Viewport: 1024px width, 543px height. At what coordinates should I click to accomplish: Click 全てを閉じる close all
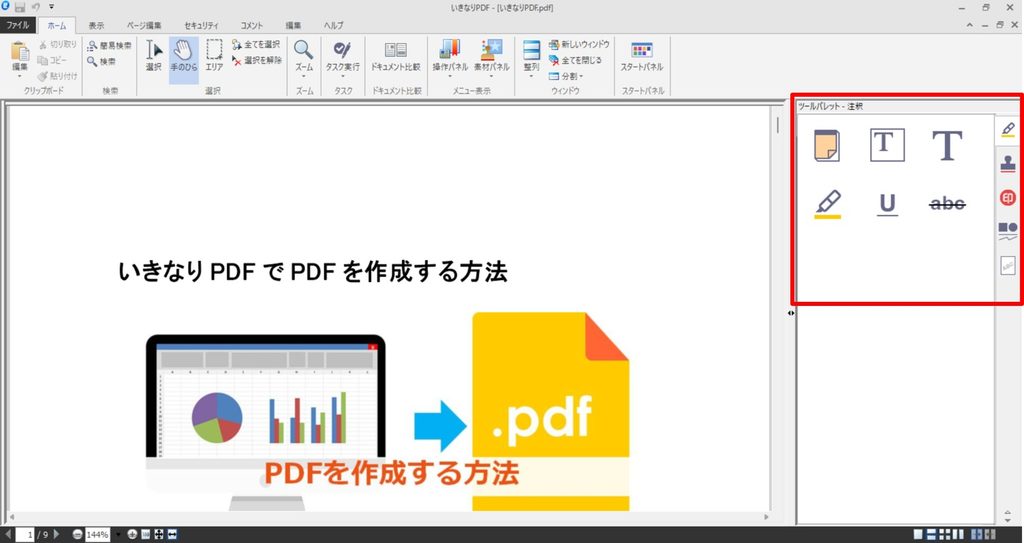point(575,60)
